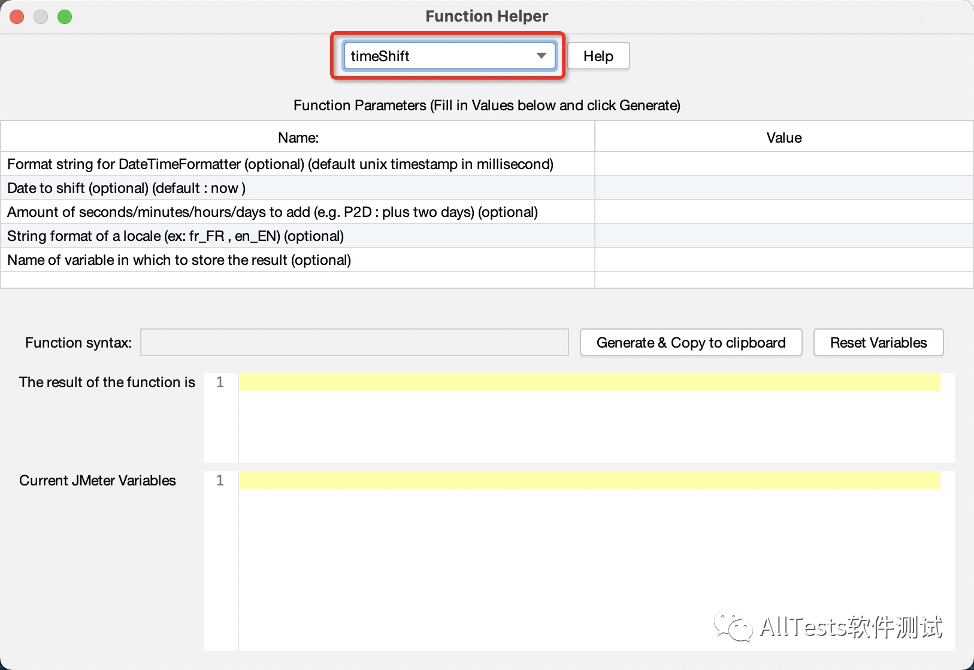Close the Function Helper window

tap(17, 17)
